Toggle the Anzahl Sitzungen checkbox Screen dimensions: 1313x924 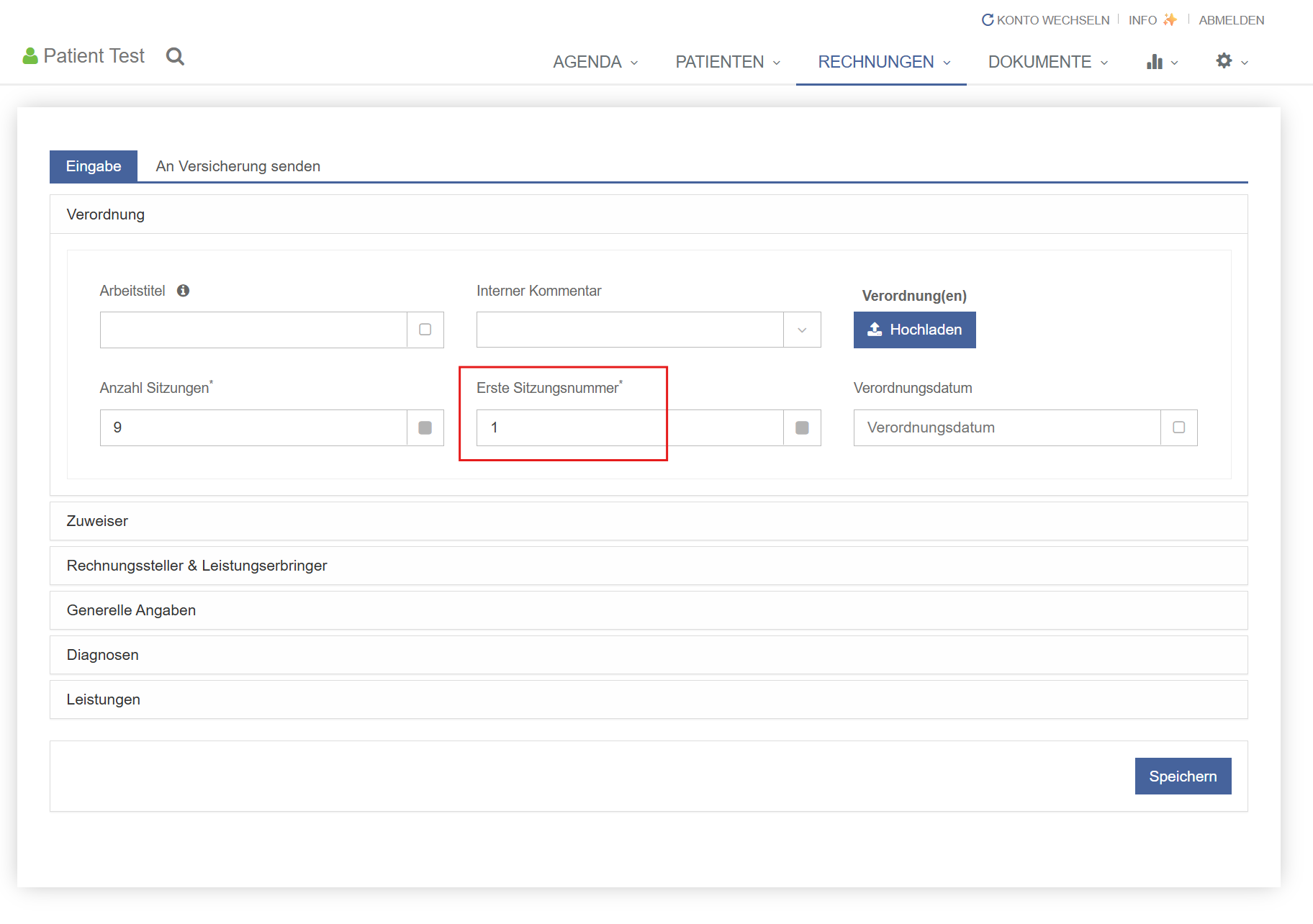pyautogui.click(x=425, y=428)
